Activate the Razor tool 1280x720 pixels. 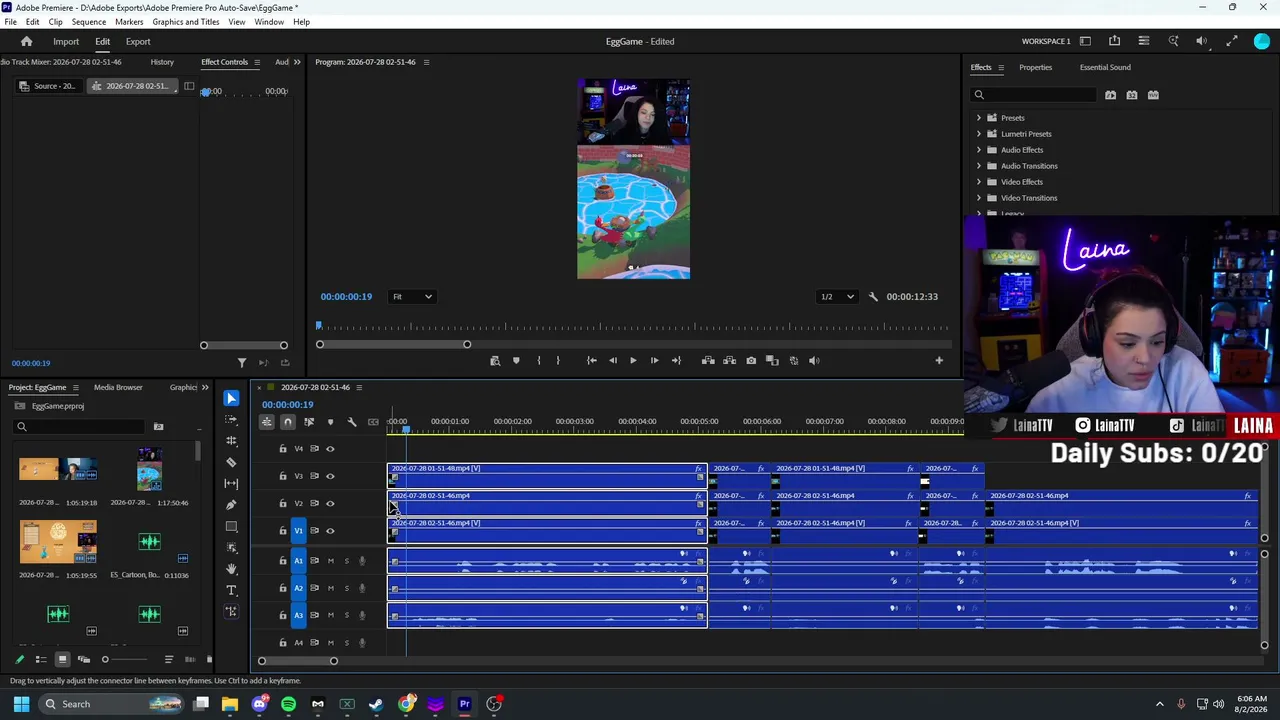231,462
